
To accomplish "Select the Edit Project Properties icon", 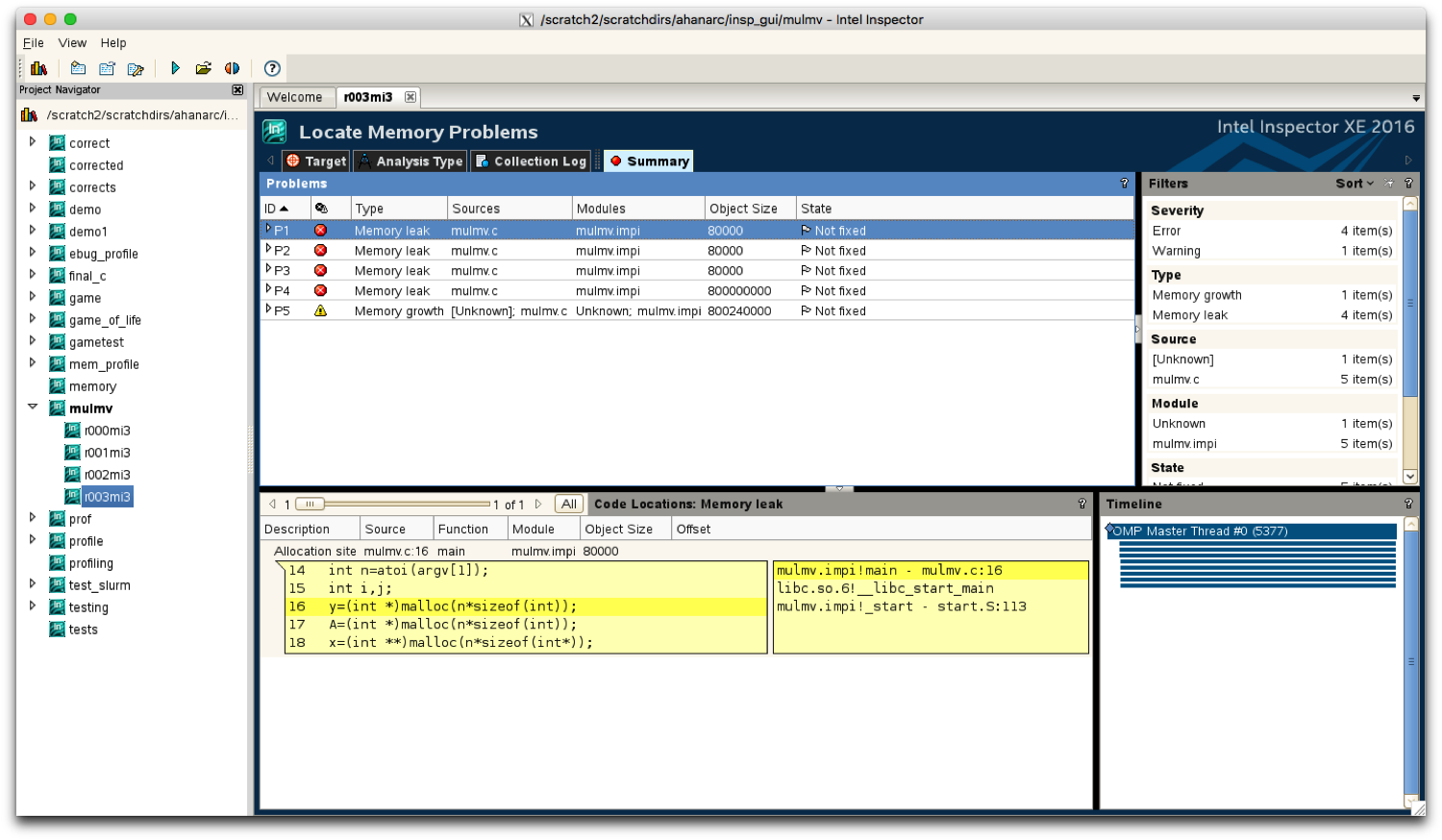I will click(135, 67).
